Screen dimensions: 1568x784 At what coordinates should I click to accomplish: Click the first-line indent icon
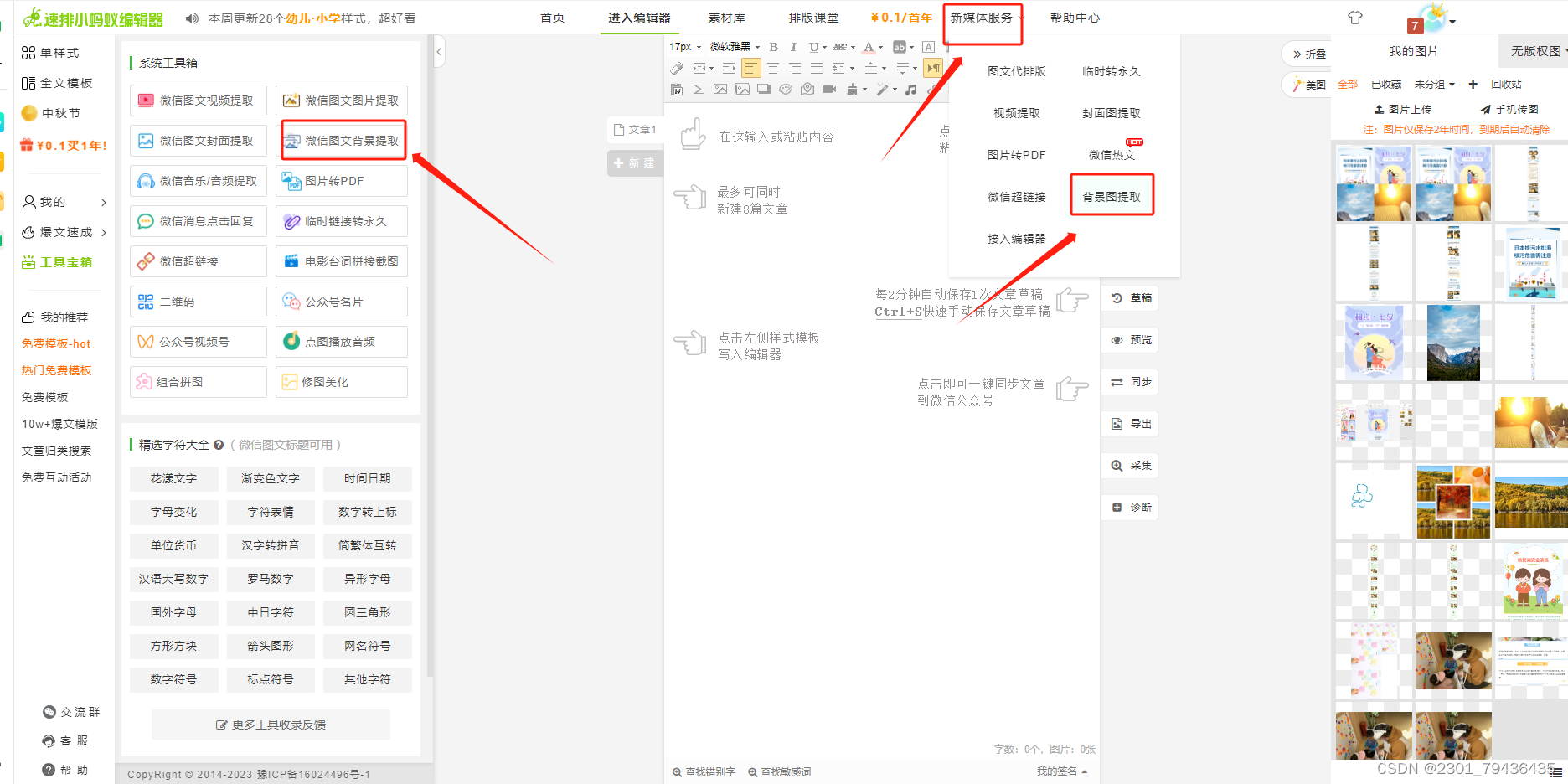[x=729, y=68]
